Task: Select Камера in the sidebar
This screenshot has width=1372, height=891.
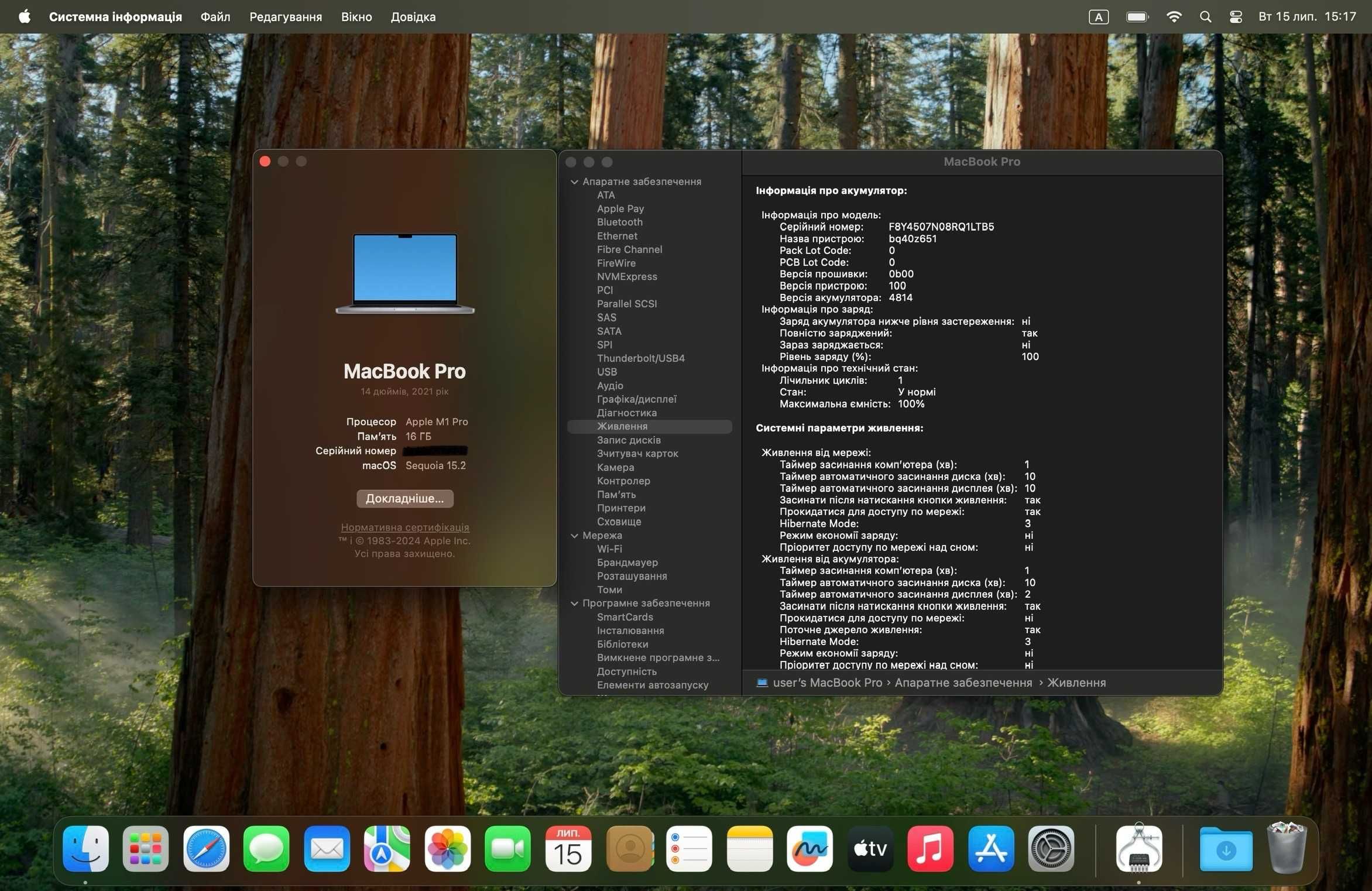Action: [615, 468]
